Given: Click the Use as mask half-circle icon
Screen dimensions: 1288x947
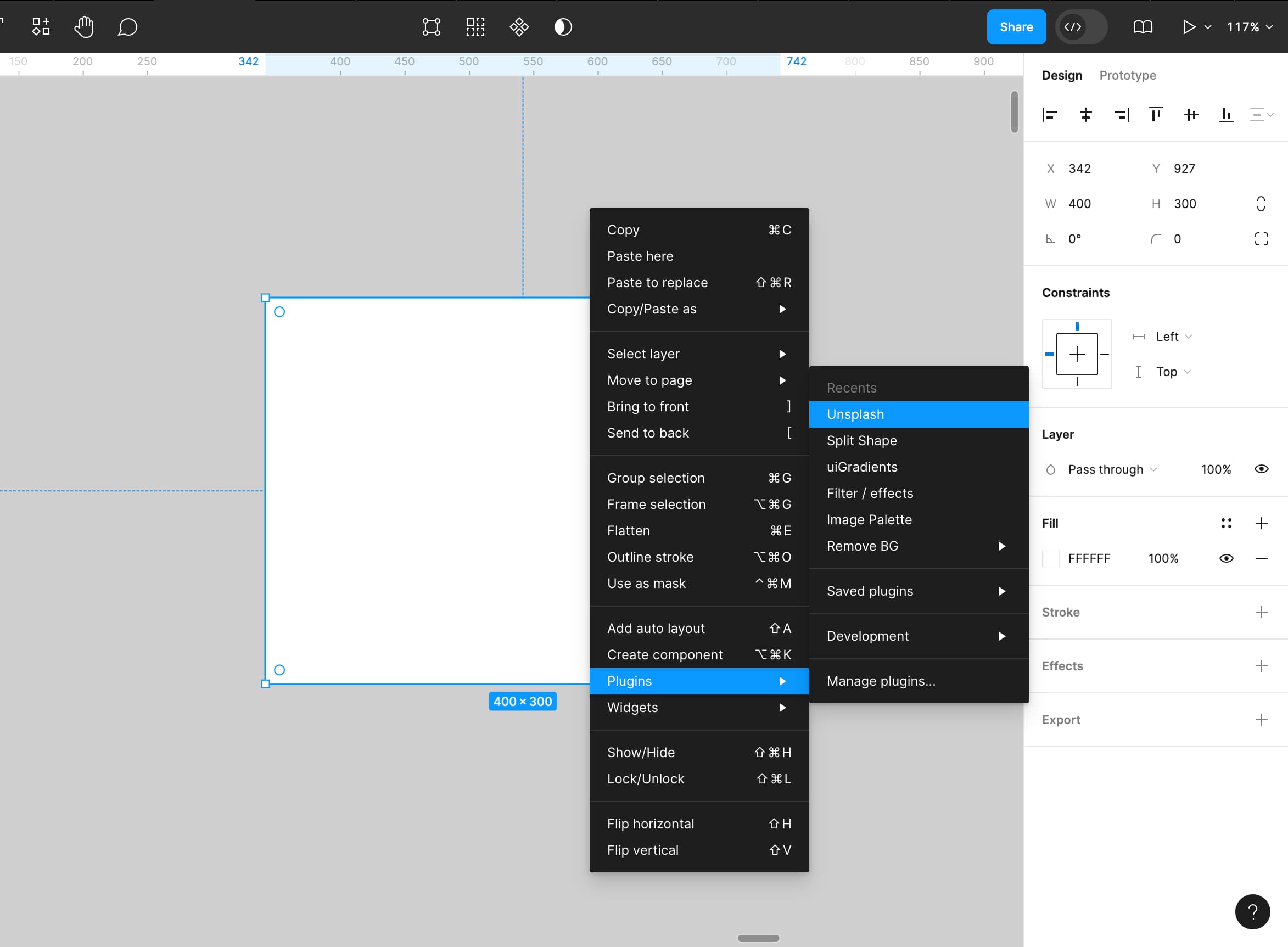Looking at the screenshot, I should click(x=563, y=27).
